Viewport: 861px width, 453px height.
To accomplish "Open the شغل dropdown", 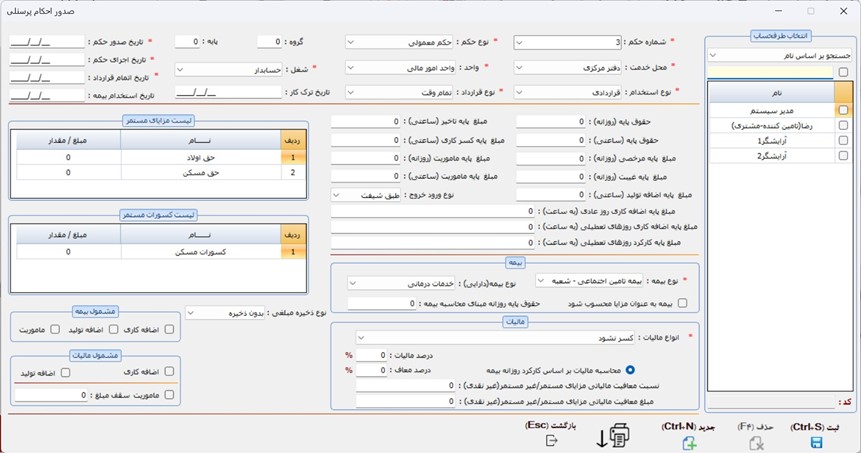I will (228, 70).
